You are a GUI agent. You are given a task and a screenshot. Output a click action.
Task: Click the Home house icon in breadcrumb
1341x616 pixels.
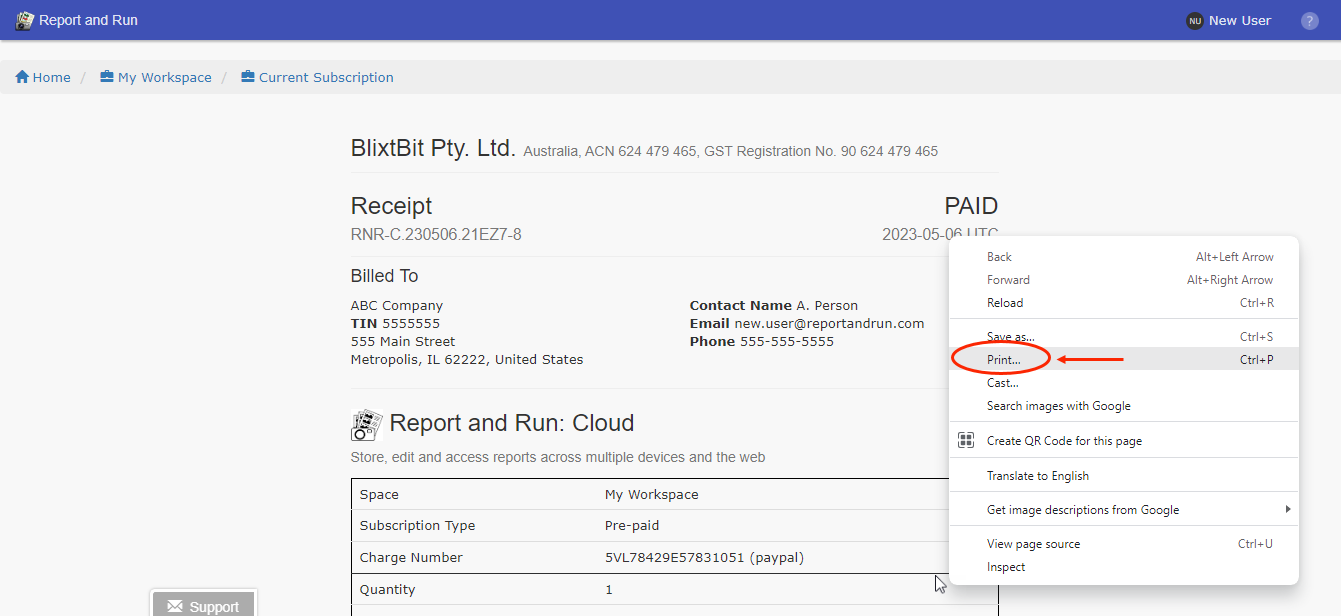21,77
